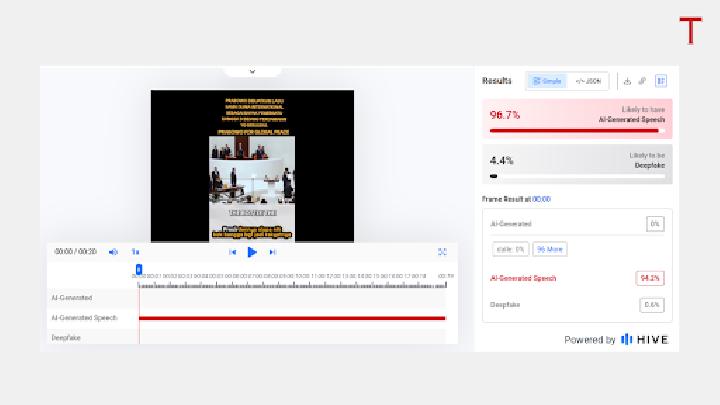This screenshot has width=720, height=405.
Task: Collapse the top panel chevron
Action: click(x=252, y=72)
